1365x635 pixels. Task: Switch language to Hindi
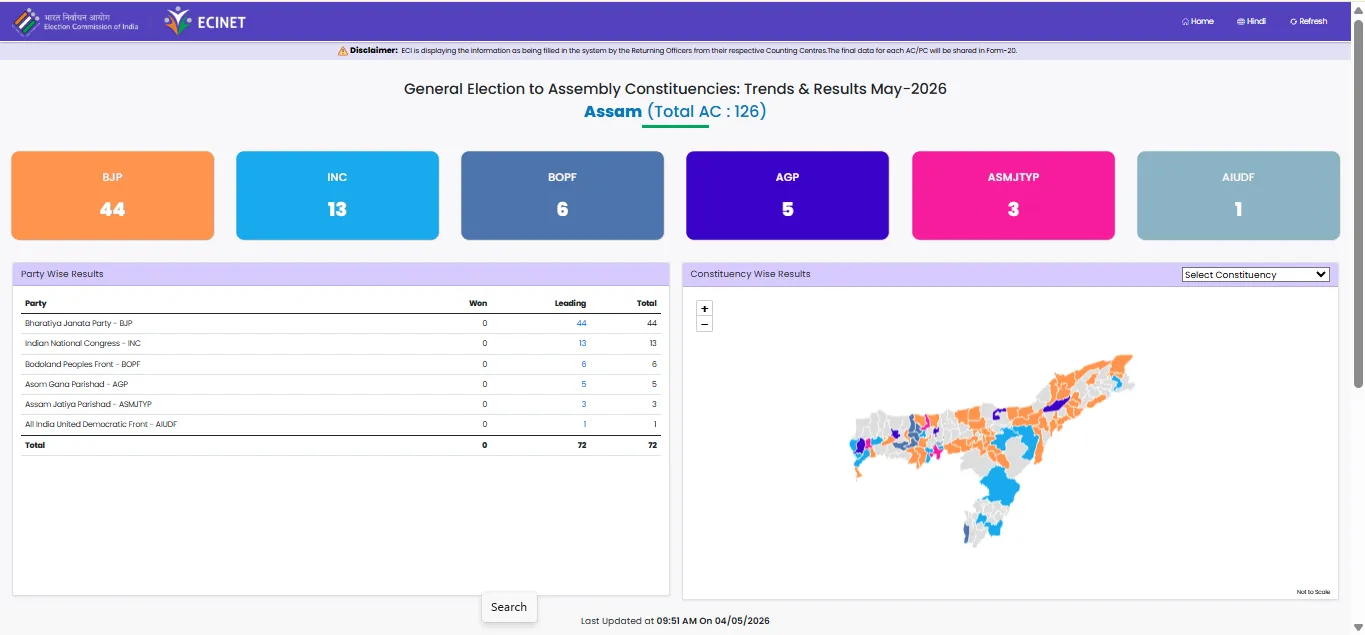point(1251,21)
